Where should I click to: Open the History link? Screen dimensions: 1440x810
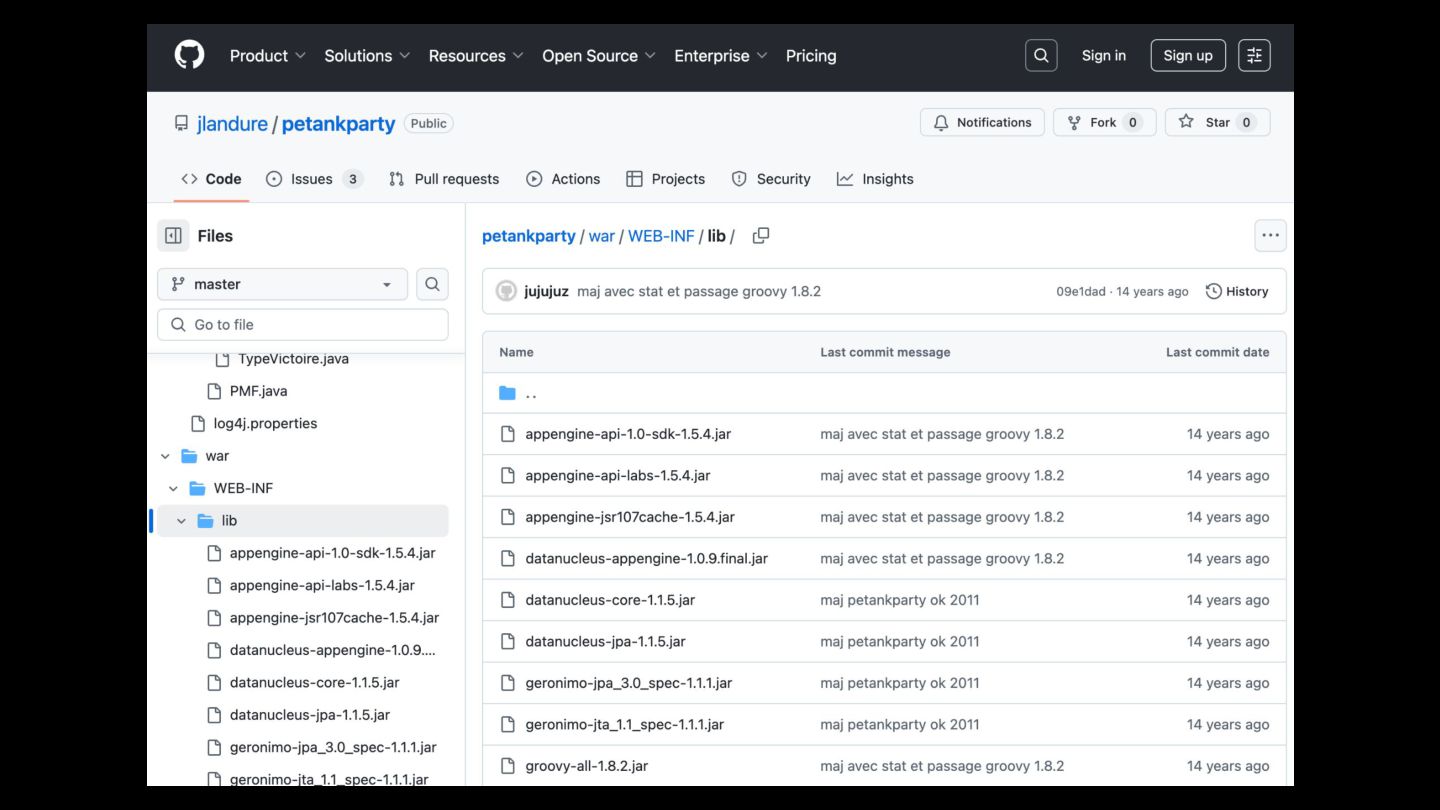tap(1237, 291)
